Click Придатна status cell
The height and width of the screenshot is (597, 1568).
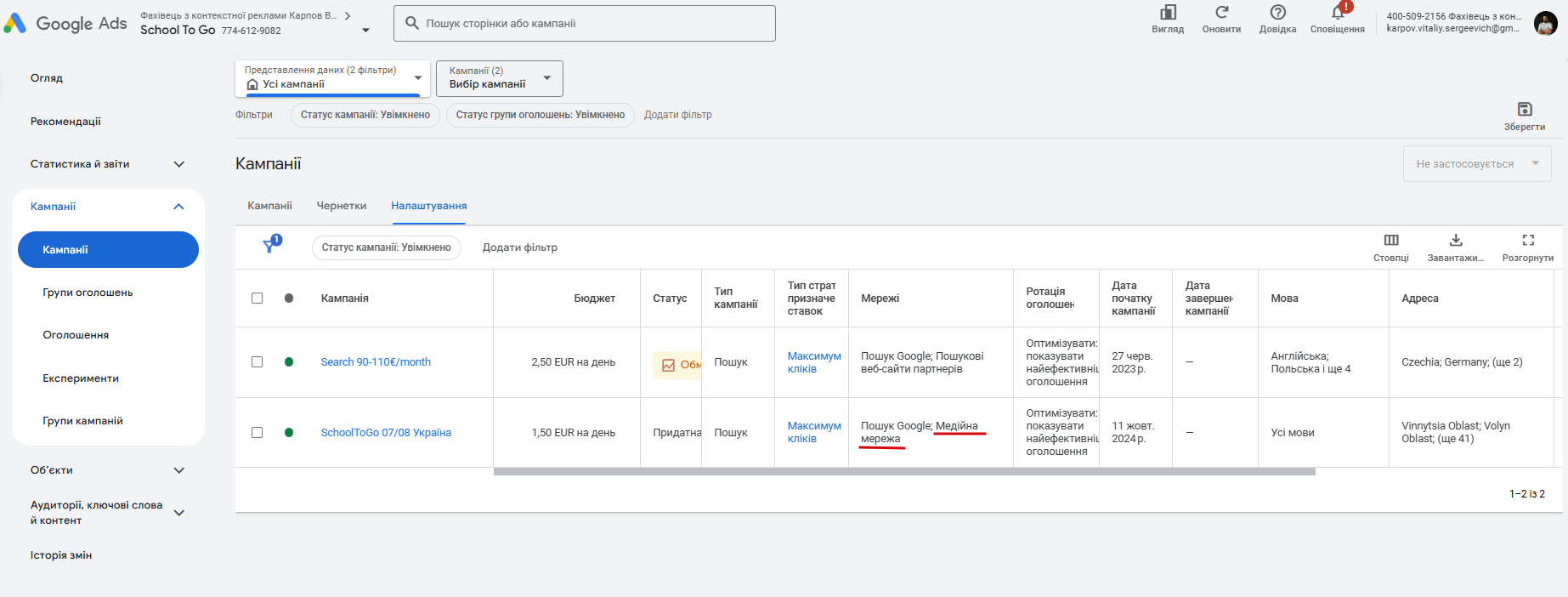coord(676,433)
